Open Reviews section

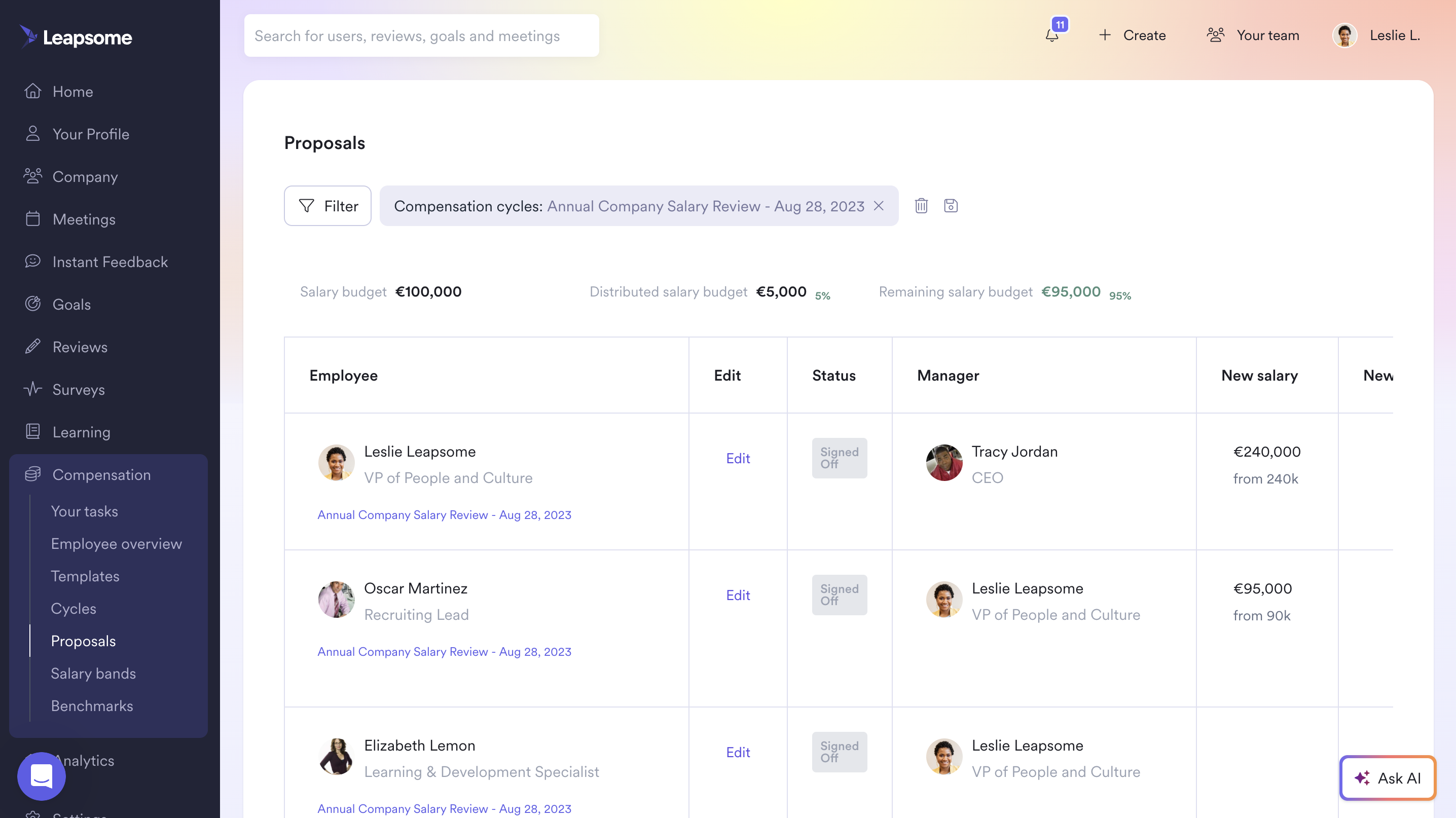point(80,347)
